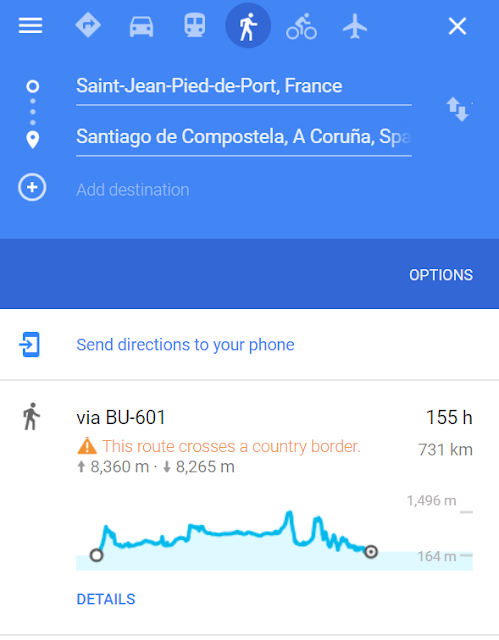
Task: Close the directions panel with X
Action: 457,27
